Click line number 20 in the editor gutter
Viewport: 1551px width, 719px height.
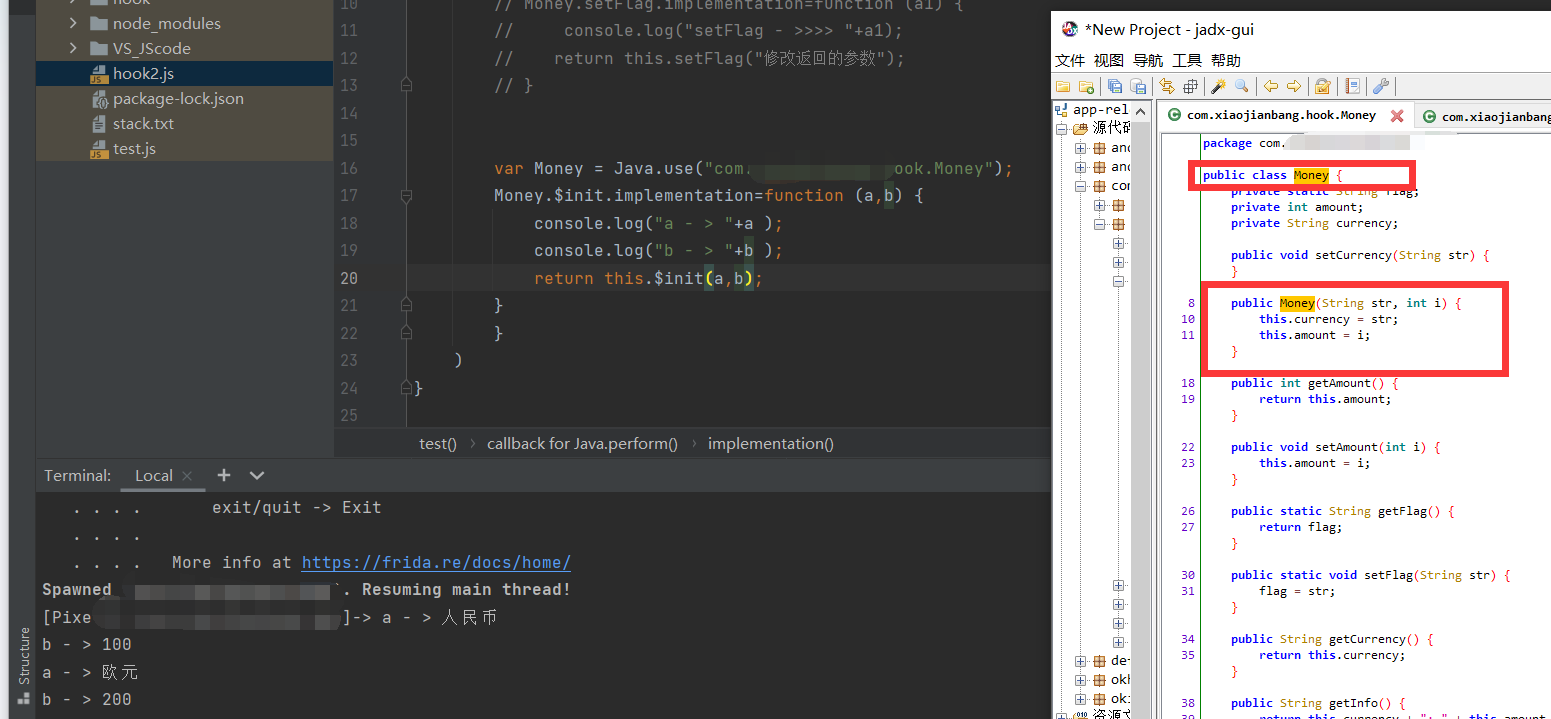click(348, 278)
